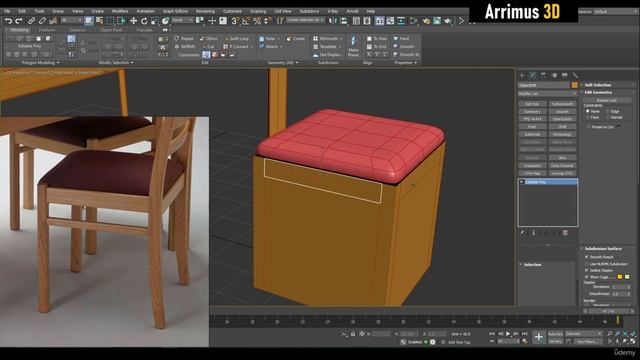Click the Unwrap UVW modifier button
The image size is (640, 360).
[x=562, y=173]
